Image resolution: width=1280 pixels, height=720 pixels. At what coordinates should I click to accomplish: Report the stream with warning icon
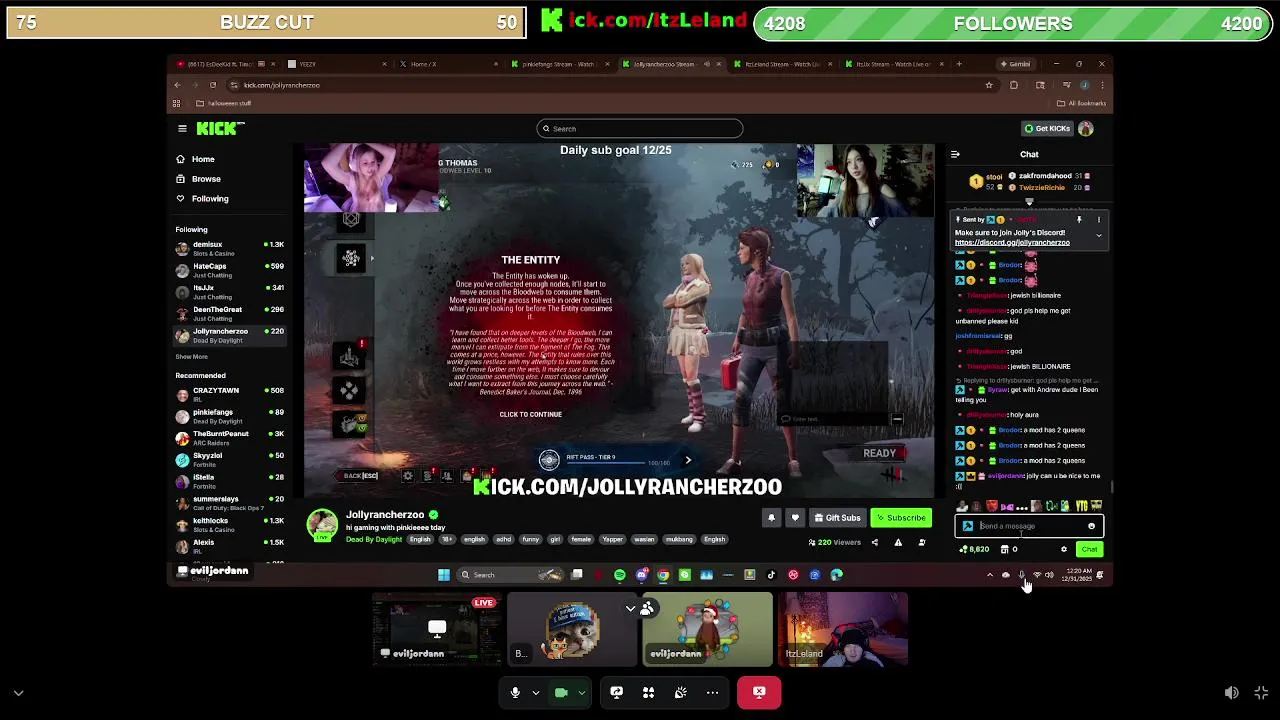coord(898,543)
